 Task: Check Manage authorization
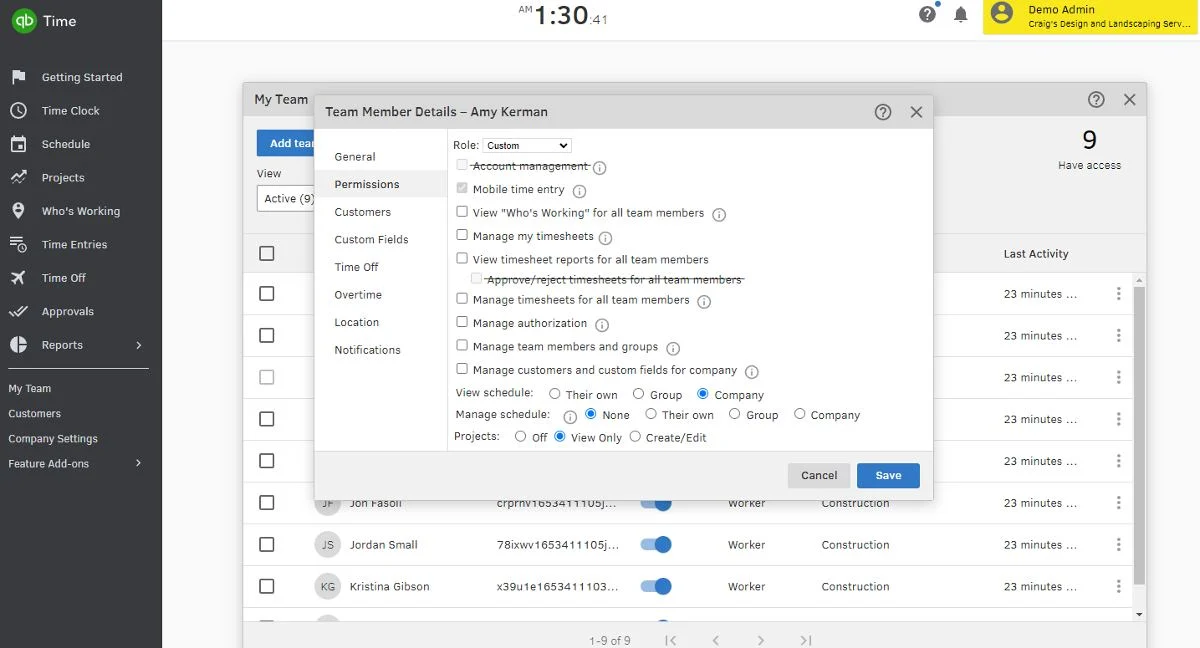(462, 322)
